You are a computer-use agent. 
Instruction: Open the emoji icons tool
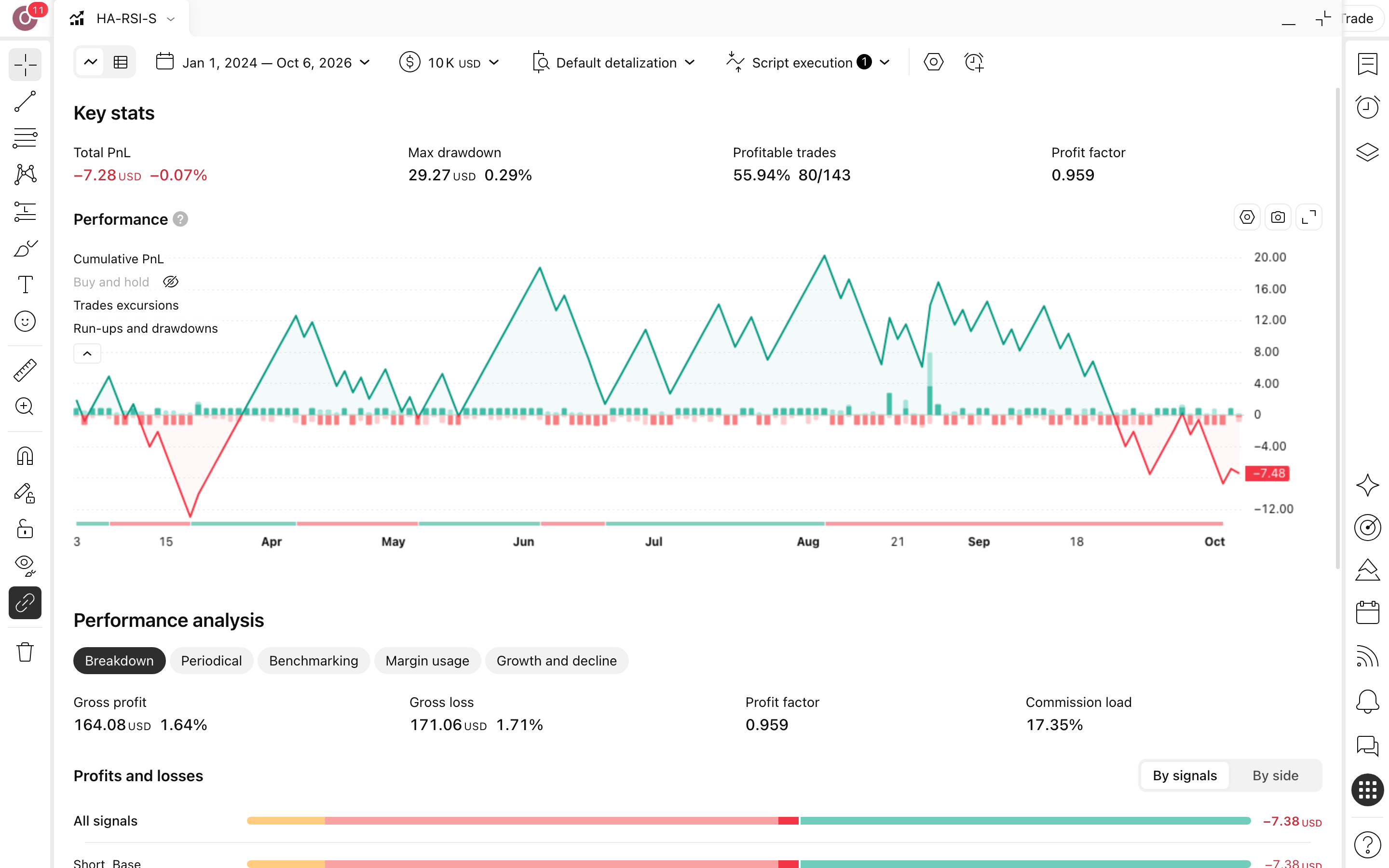click(25, 322)
